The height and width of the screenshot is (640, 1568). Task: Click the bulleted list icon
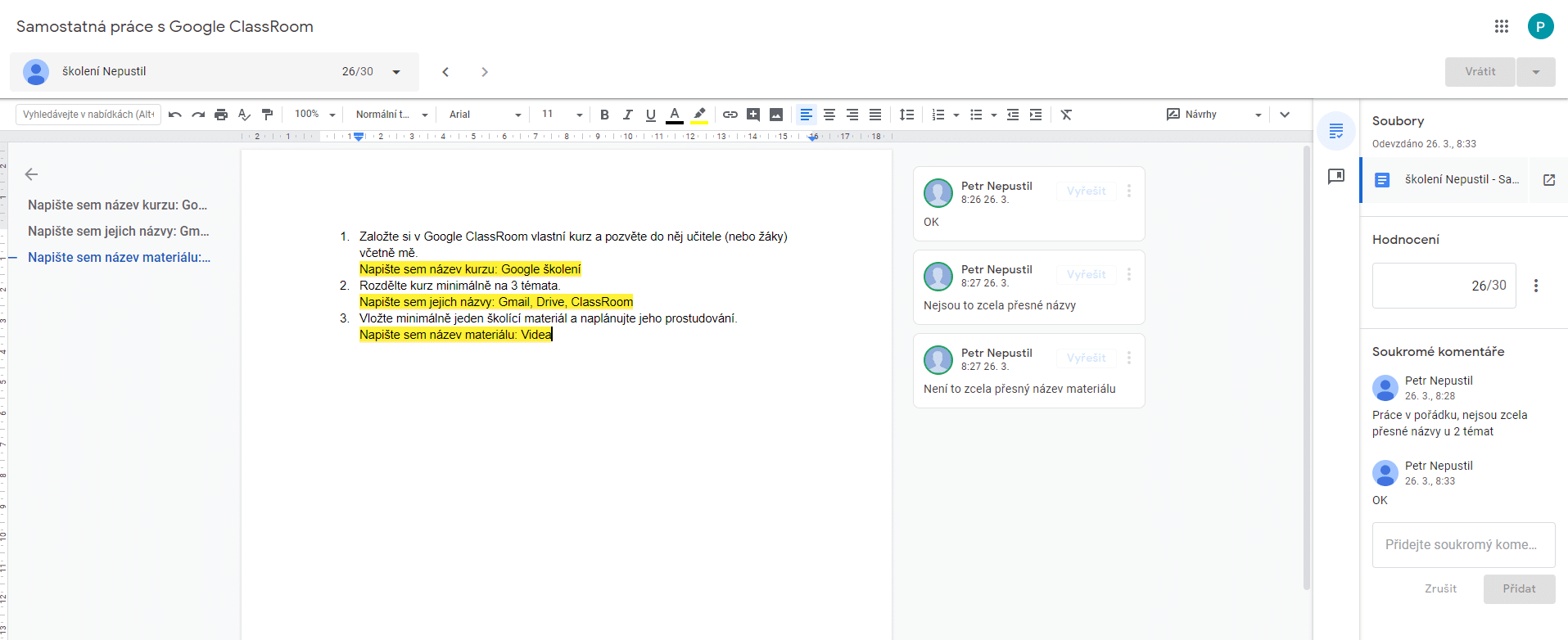pos(976,115)
